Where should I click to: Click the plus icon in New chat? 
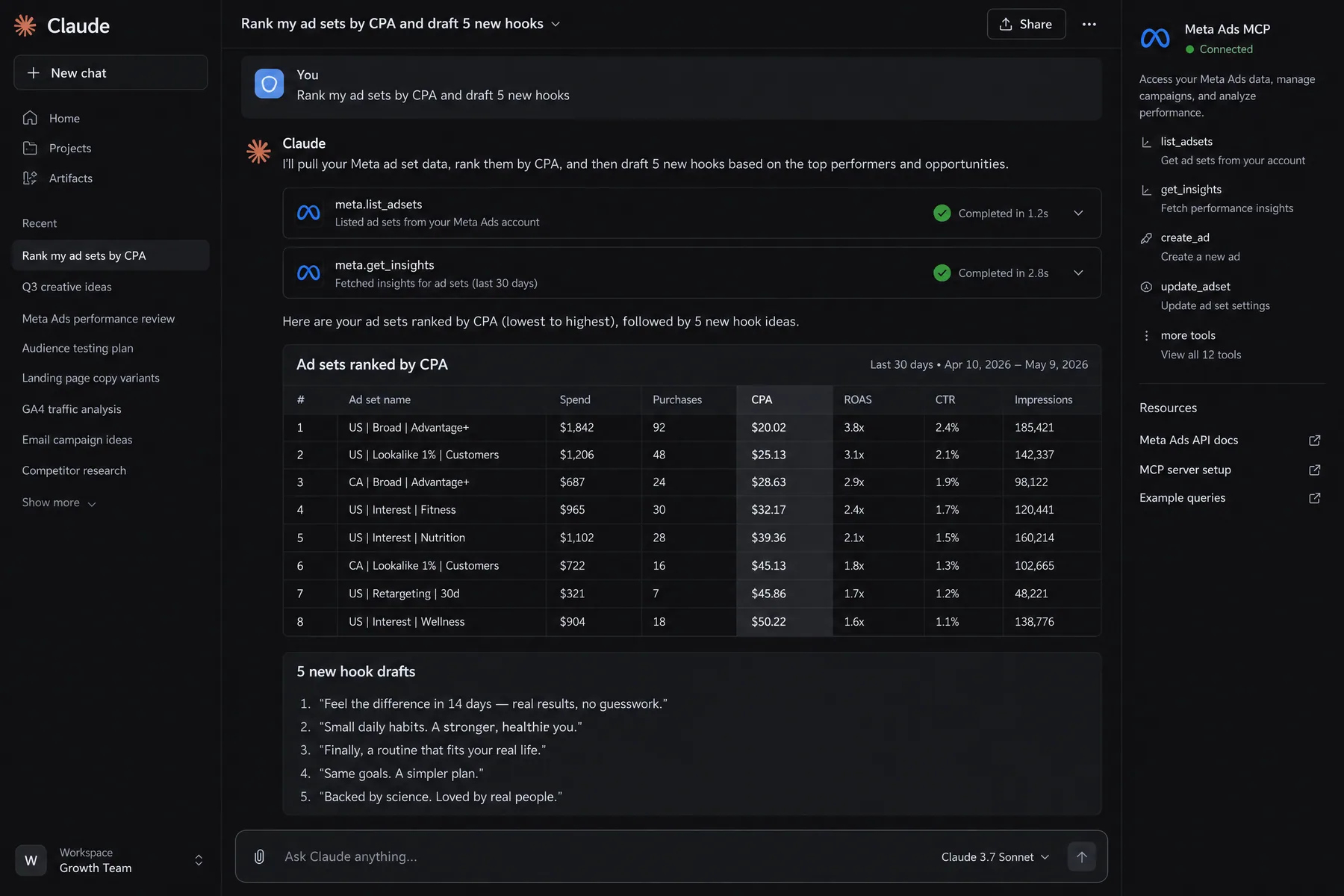(33, 73)
